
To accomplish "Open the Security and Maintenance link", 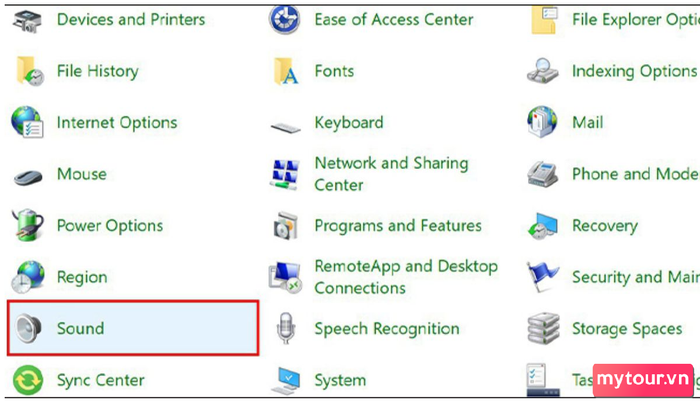I will 636,277.
